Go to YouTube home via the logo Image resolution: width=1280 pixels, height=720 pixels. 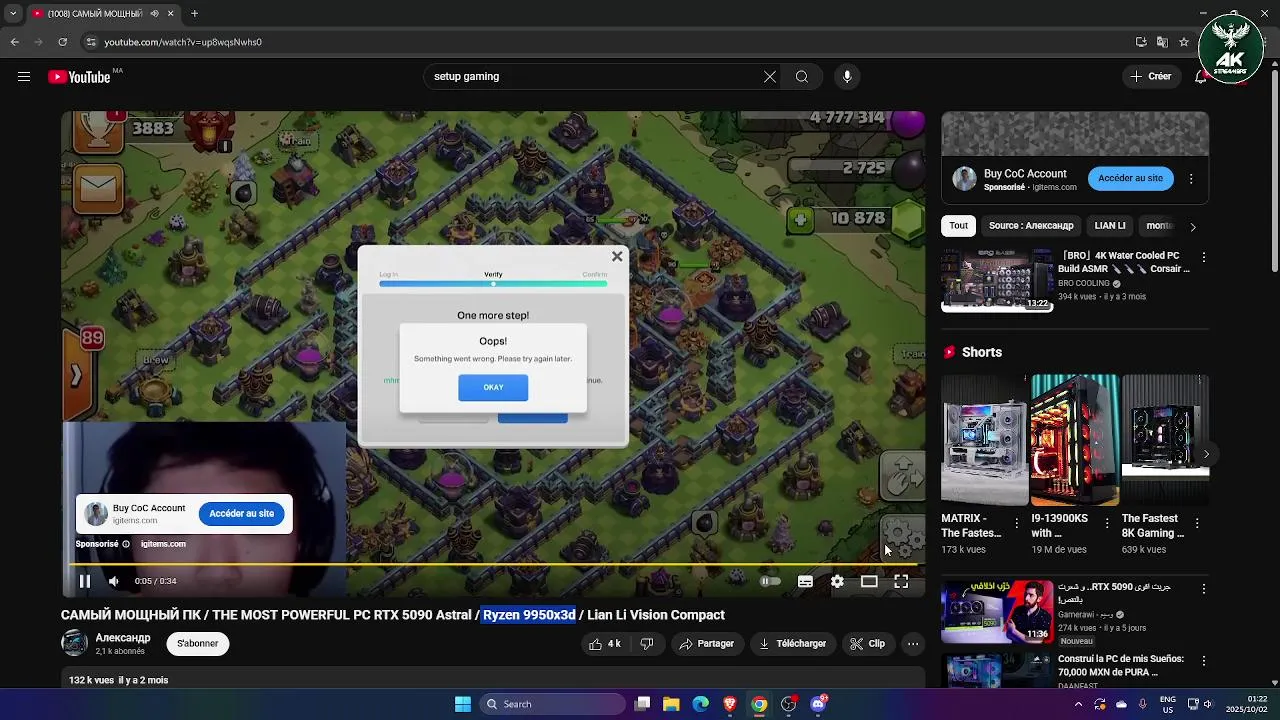(79, 77)
